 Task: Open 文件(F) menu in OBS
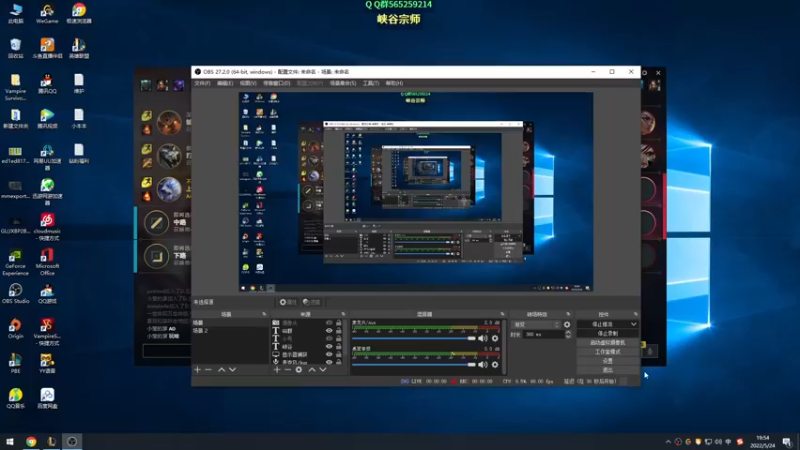(x=202, y=83)
